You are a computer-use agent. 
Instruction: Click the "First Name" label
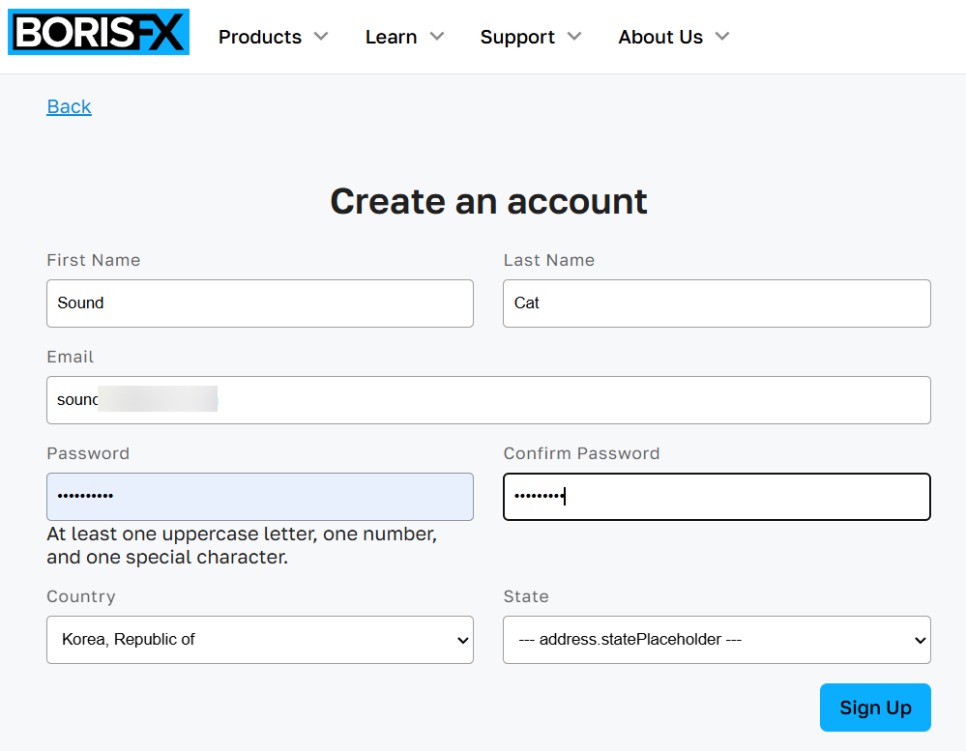94,260
